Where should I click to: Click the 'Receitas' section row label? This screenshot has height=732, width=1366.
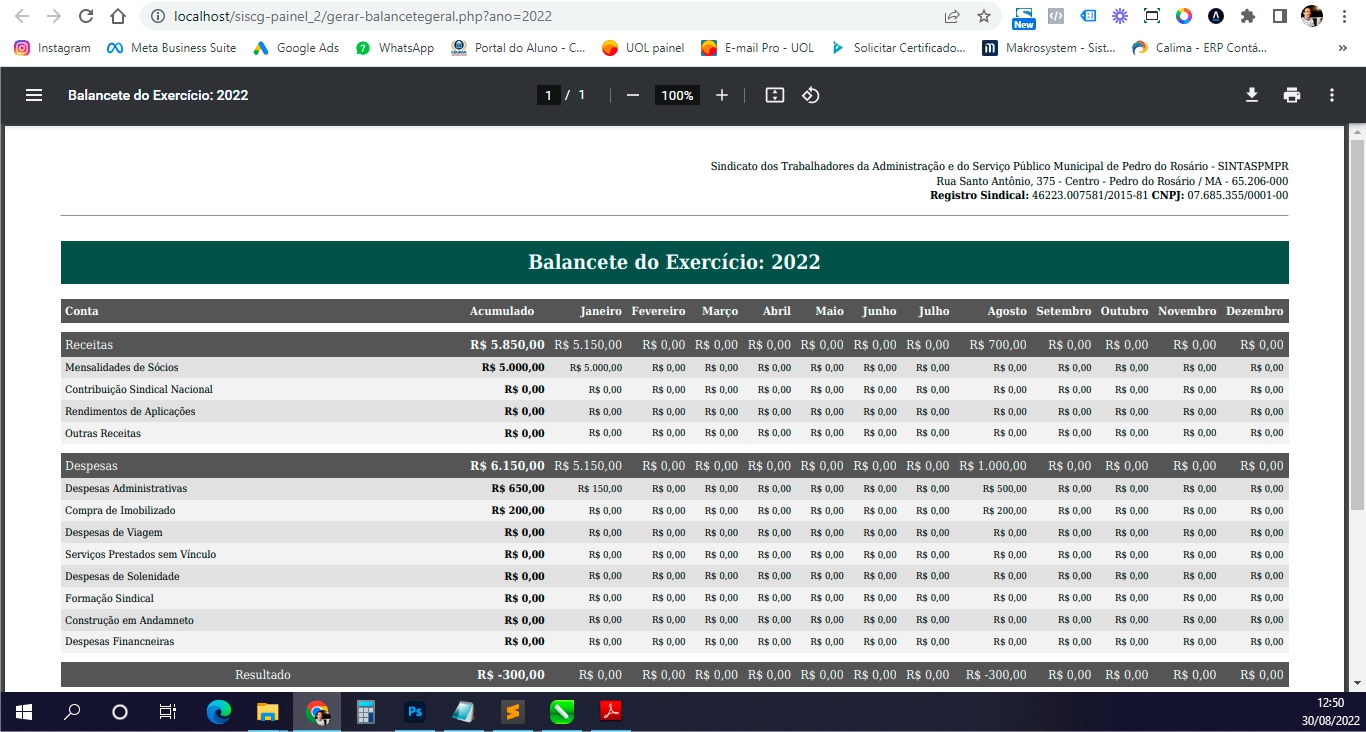click(89, 345)
